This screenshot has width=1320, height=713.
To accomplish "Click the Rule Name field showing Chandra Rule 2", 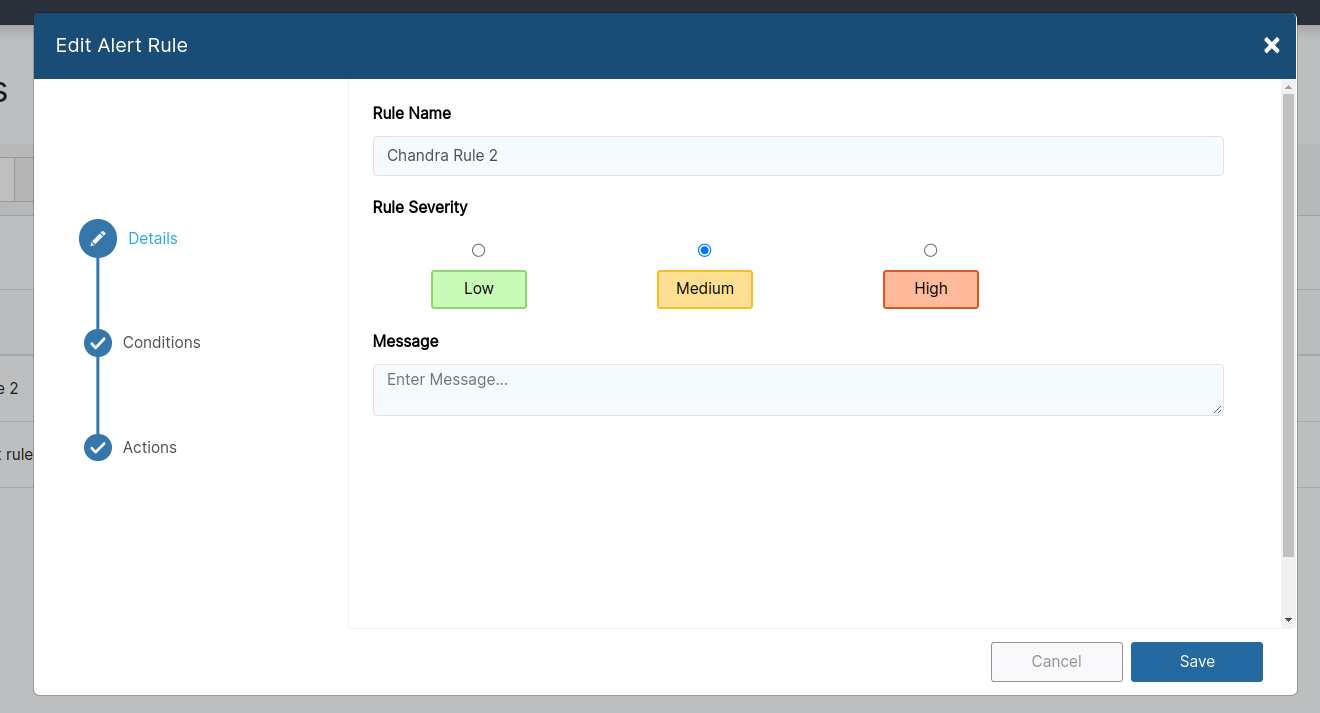I will (x=797, y=155).
